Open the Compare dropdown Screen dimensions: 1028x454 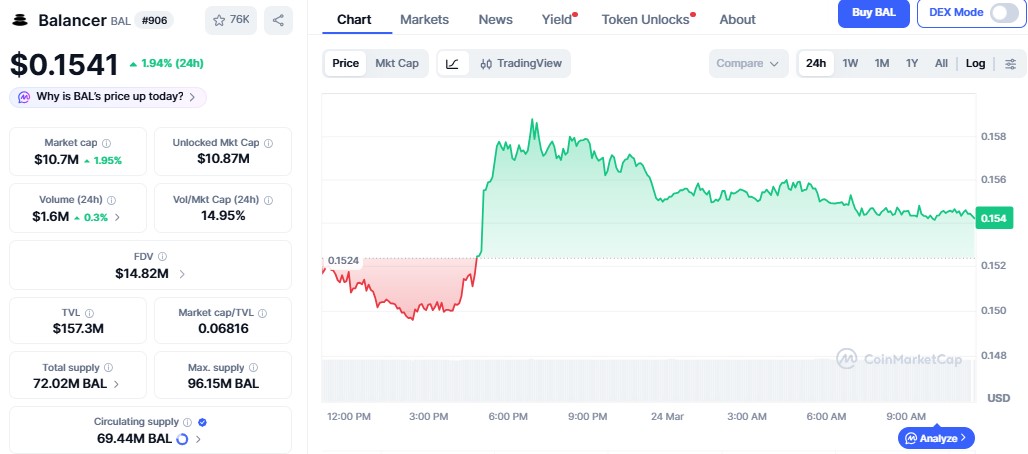tap(748, 64)
